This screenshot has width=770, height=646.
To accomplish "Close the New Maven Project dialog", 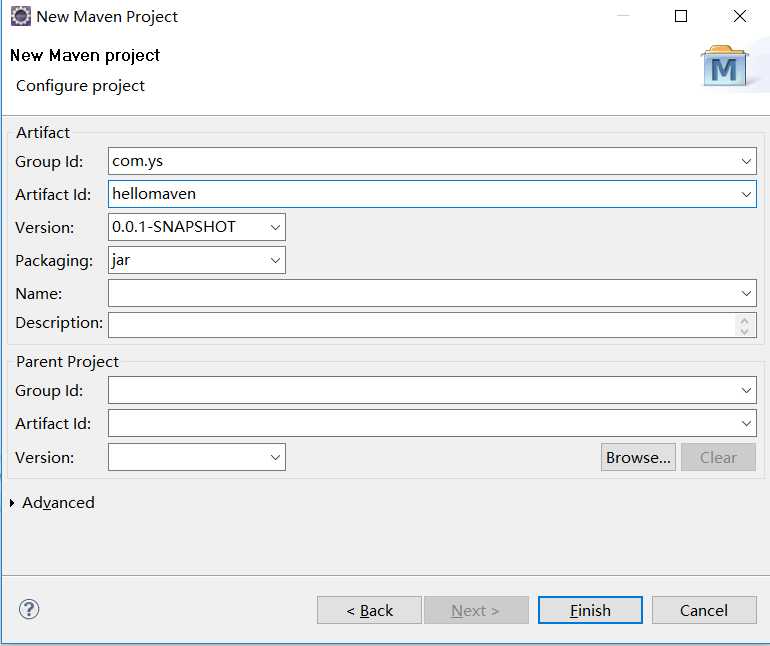I will coord(740,16).
